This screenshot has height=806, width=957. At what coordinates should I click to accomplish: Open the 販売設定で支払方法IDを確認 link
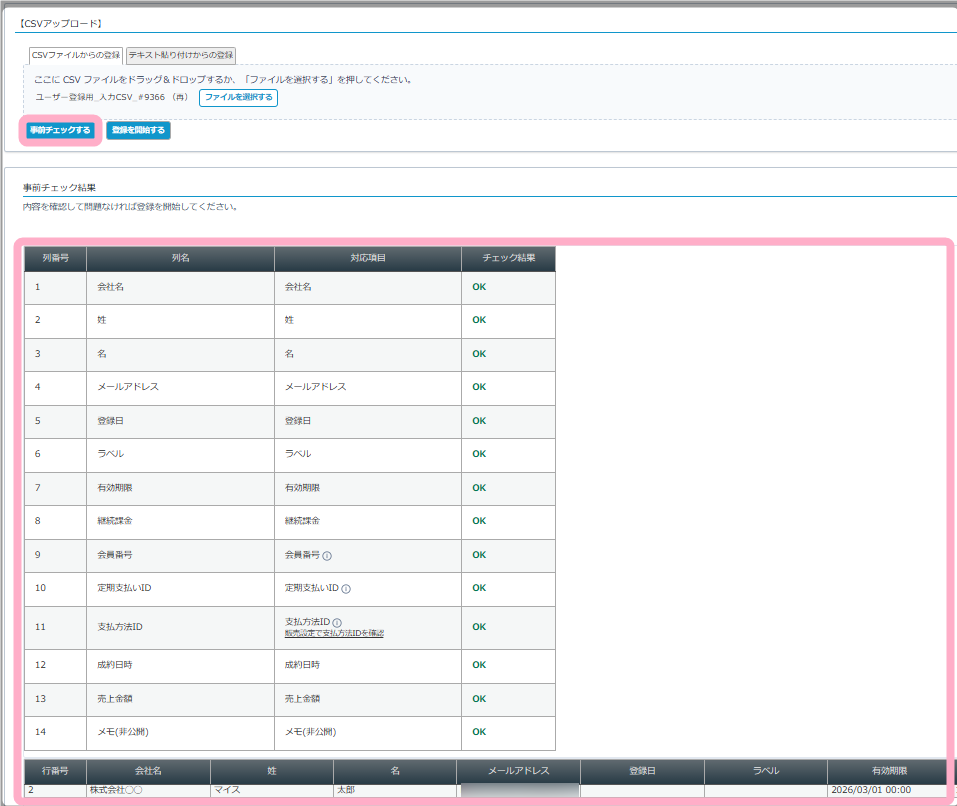point(334,634)
